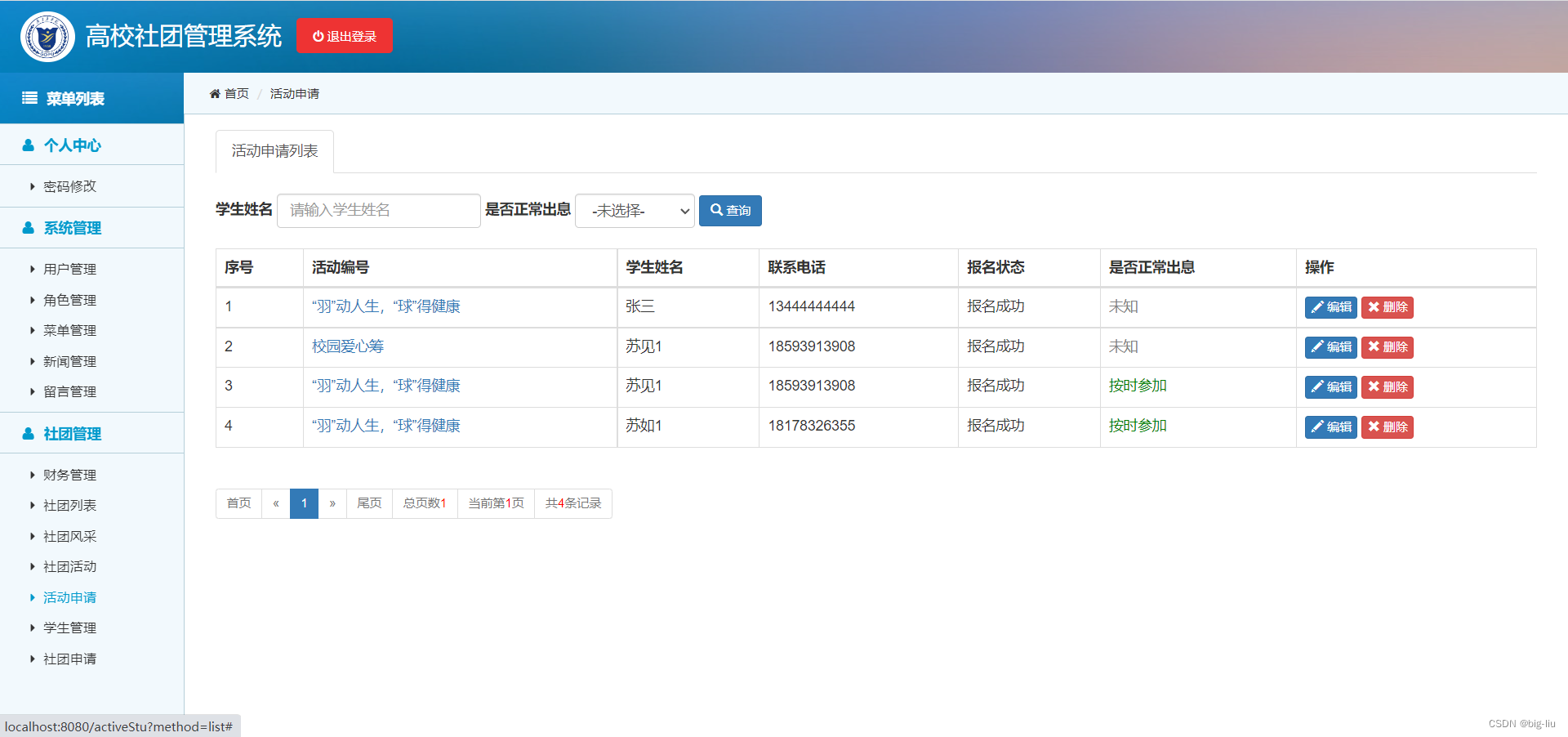Go to 首页 in pagination
1568x737 pixels.
238,503
